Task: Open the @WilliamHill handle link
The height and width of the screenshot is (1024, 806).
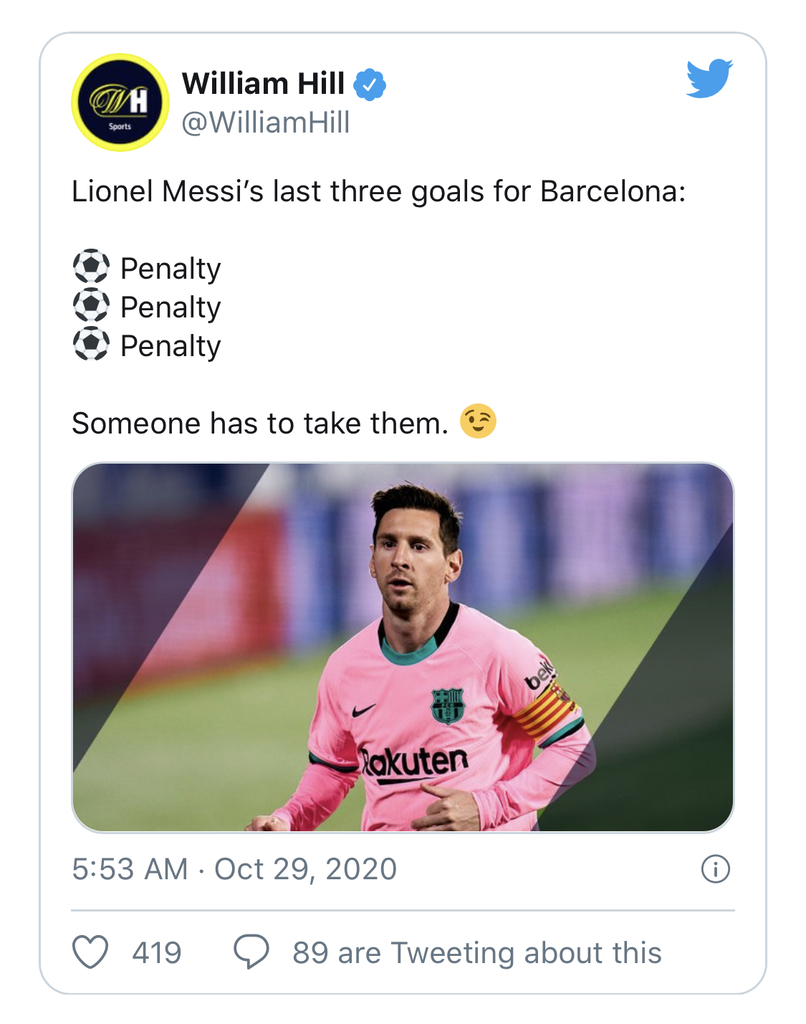Action: pyautogui.click(x=266, y=122)
